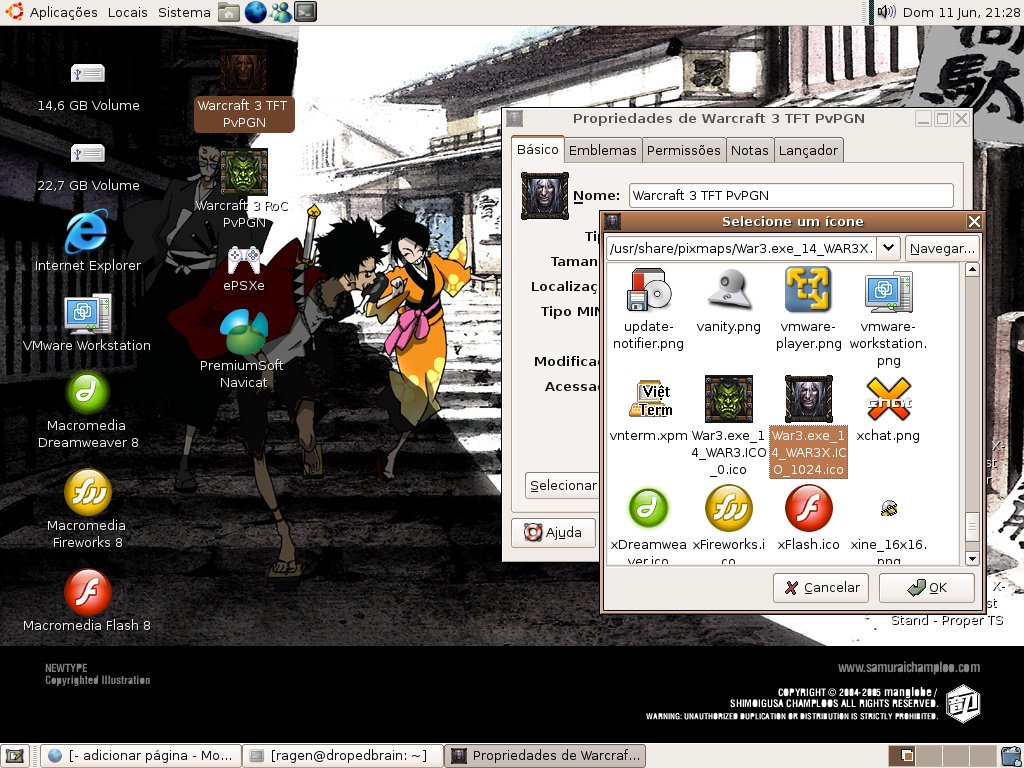Switch to the Permissões tab
This screenshot has height=768, width=1024.
click(683, 150)
